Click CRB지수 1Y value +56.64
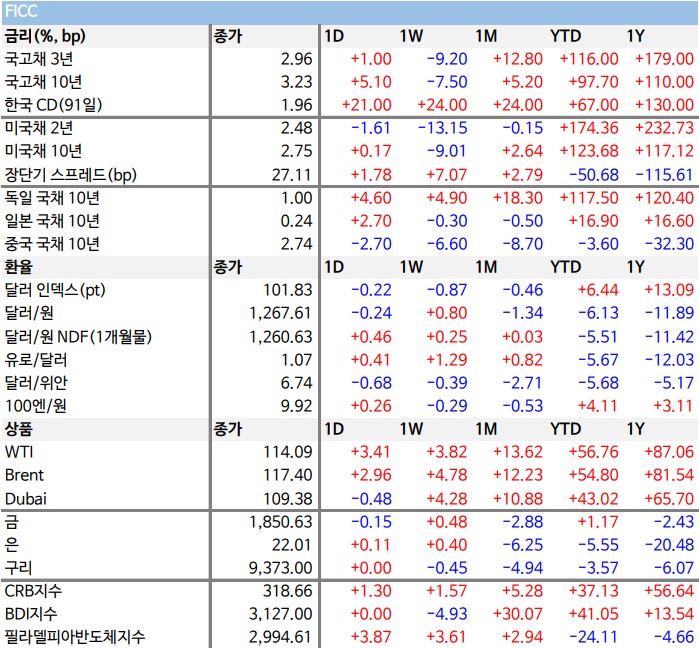This screenshot has height=648, width=699. tap(669, 591)
